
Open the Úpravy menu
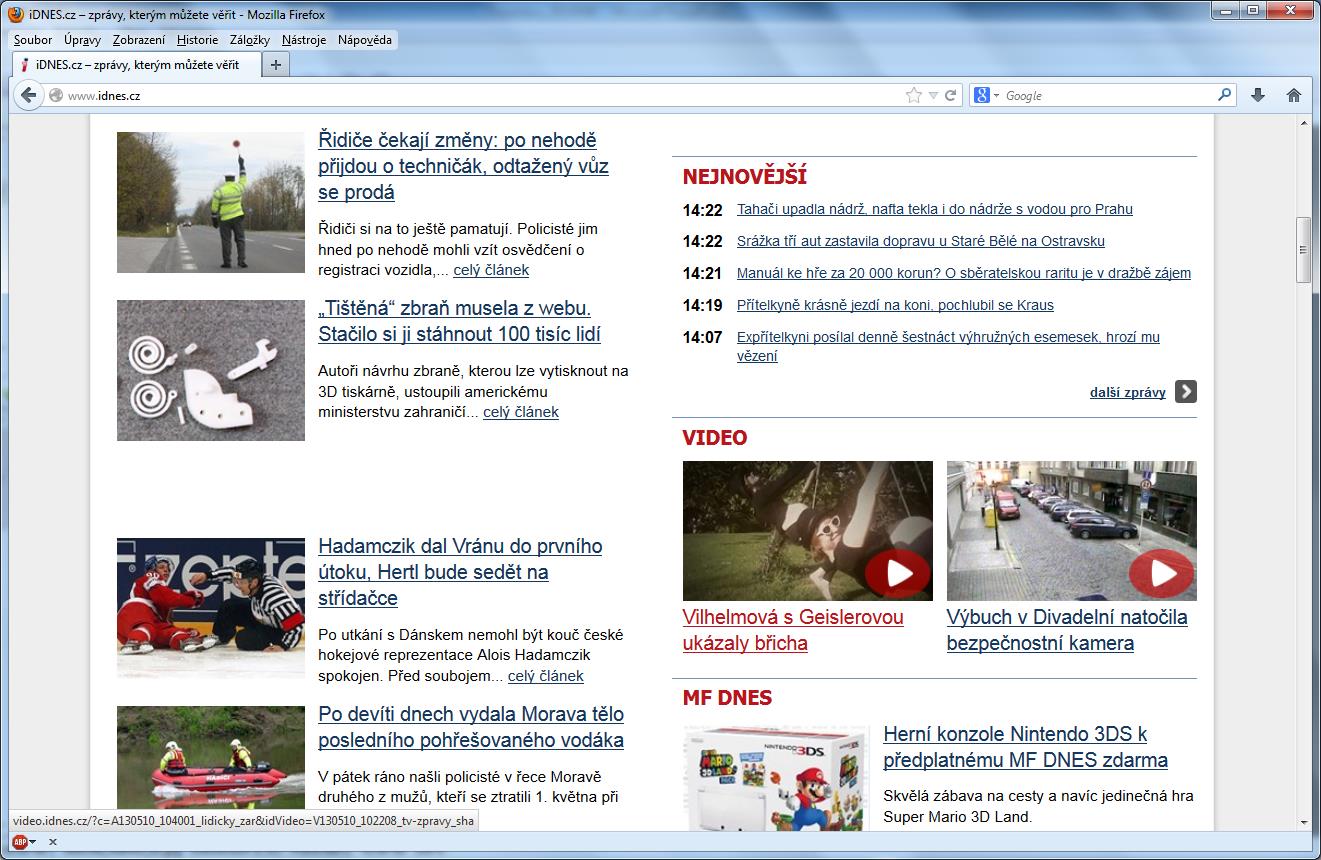82,40
